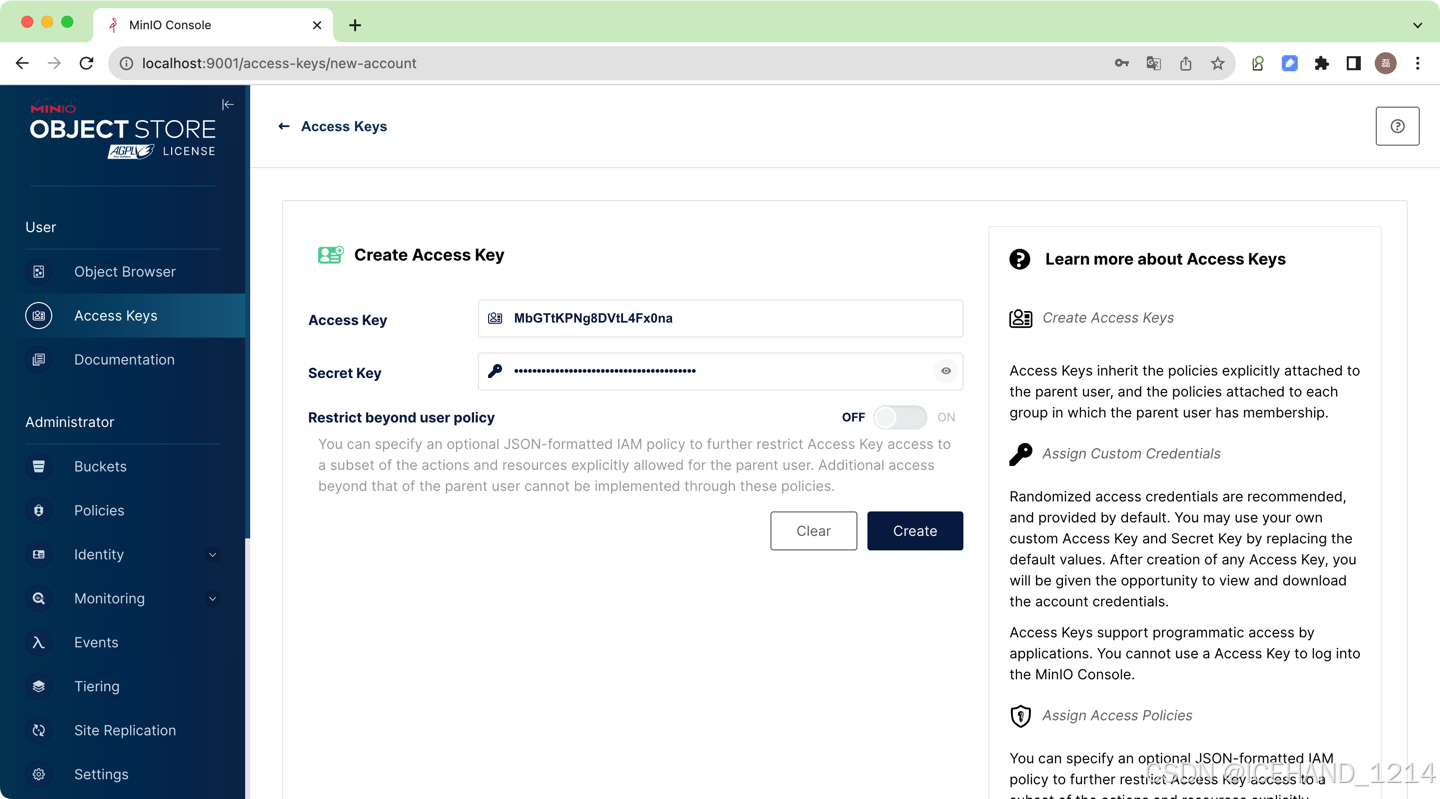
Task: Click the Tiering layers icon
Action: click(x=39, y=687)
